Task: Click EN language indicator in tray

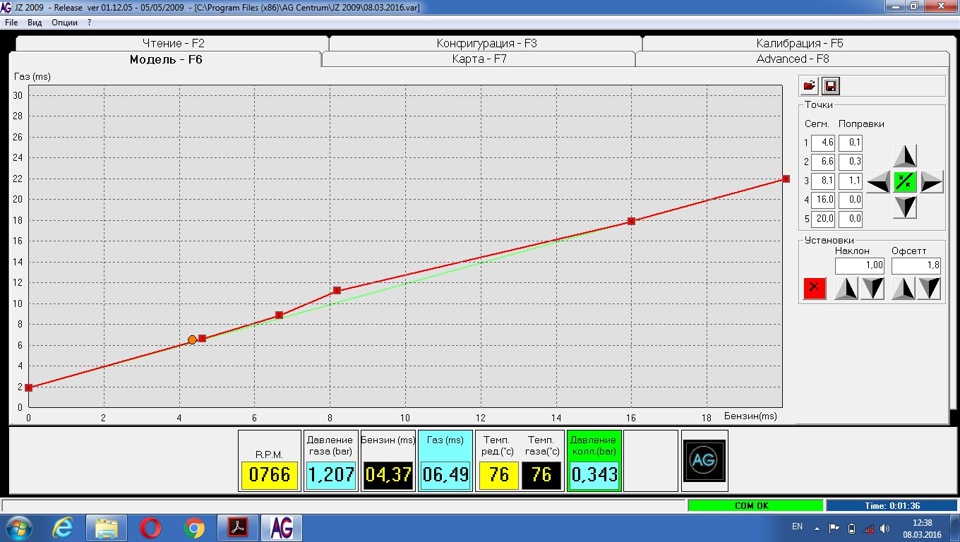Action: pyautogui.click(x=797, y=527)
